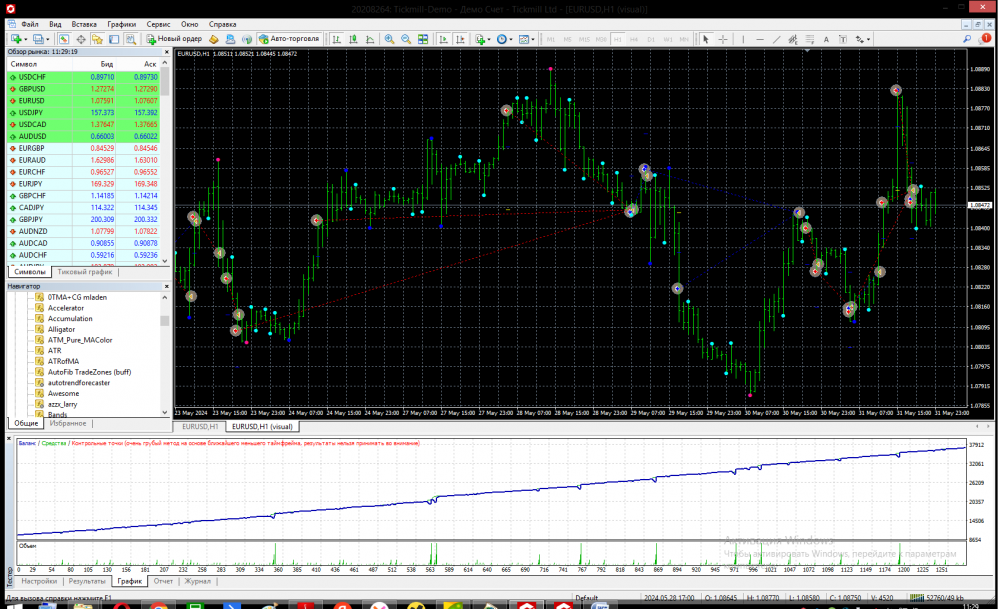Select the EURJPY row in Market Watch
Viewport: 1000px width, 609px height.
click(32, 184)
